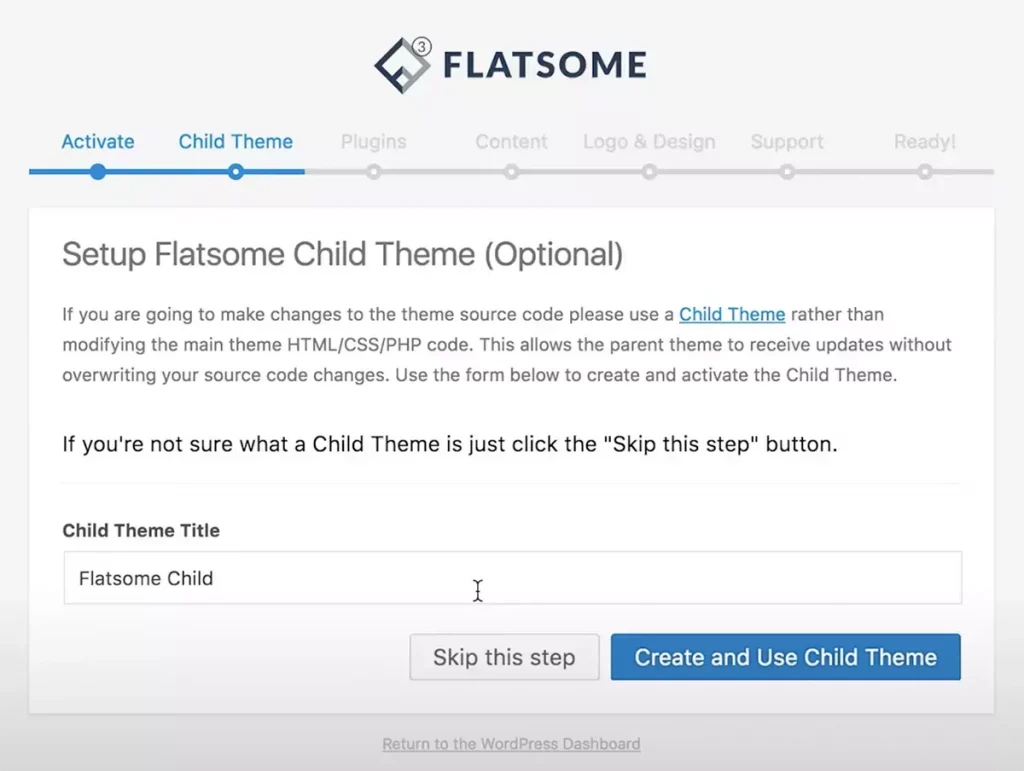
Task: Click the progress dot under Activate
Action: point(98,172)
